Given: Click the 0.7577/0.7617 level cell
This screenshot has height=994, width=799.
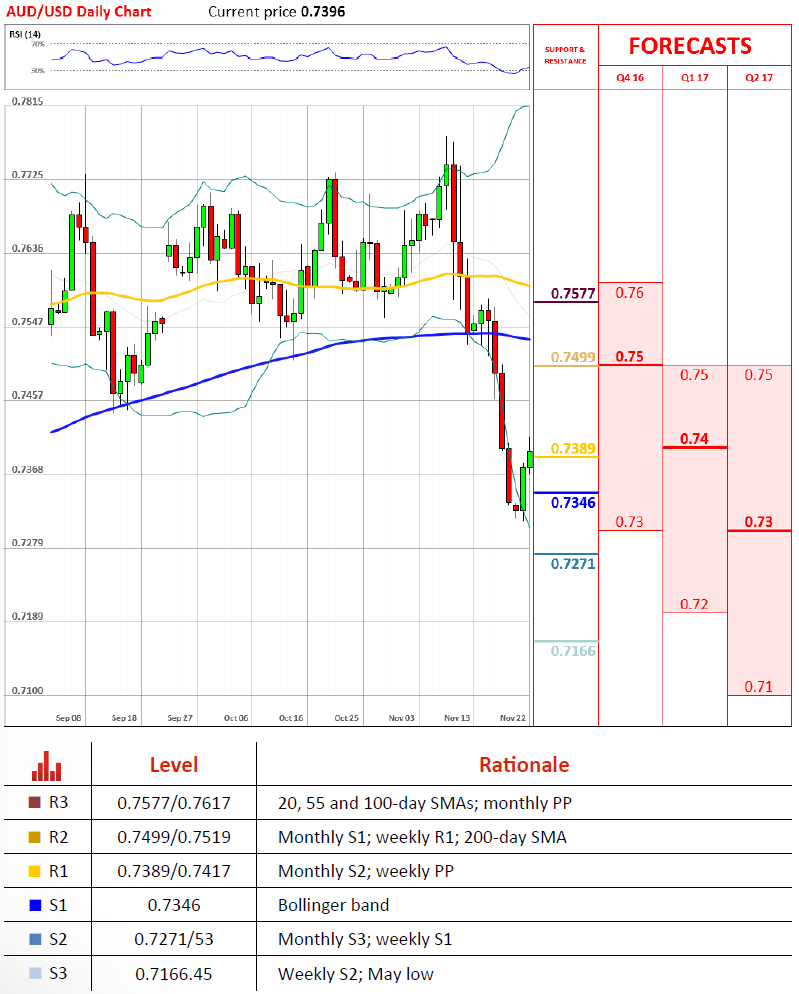Looking at the screenshot, I should [174, 803].
